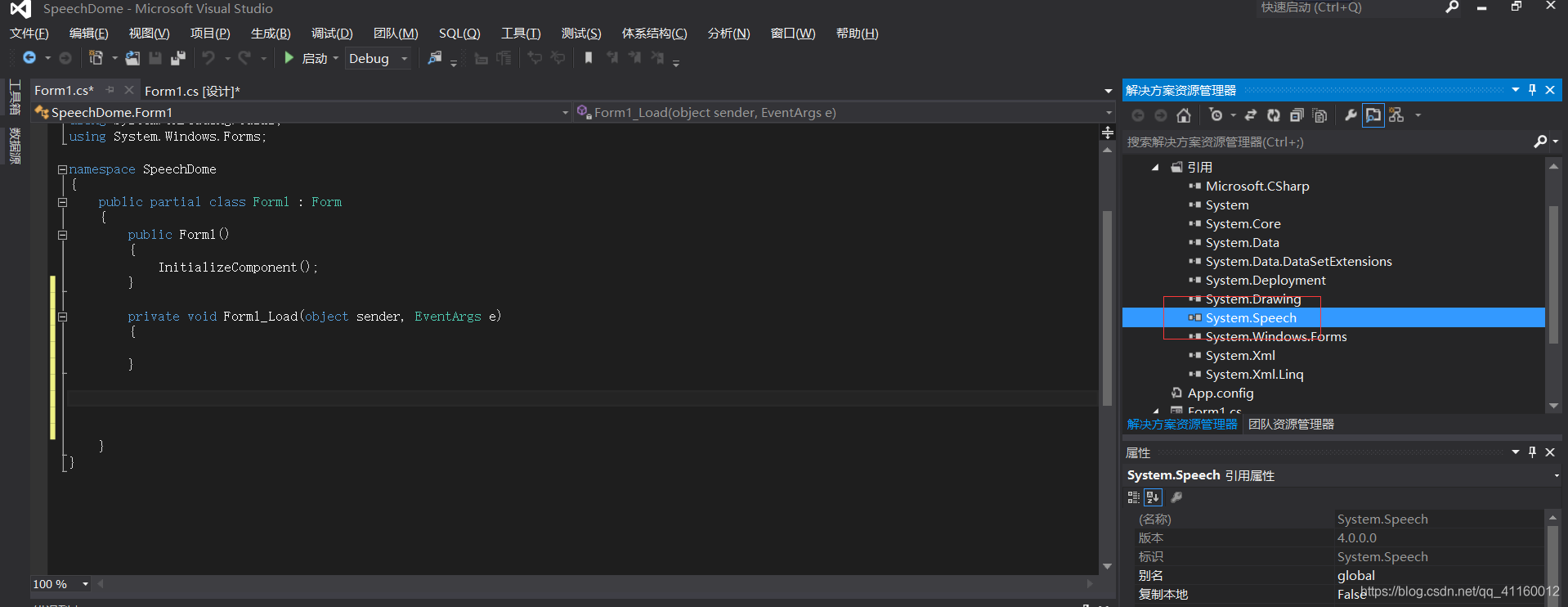The height and width of the screenshot is (607, 1568).
Task: Click the View Class Diagram icon
Action: click(x=1396, y=115)
